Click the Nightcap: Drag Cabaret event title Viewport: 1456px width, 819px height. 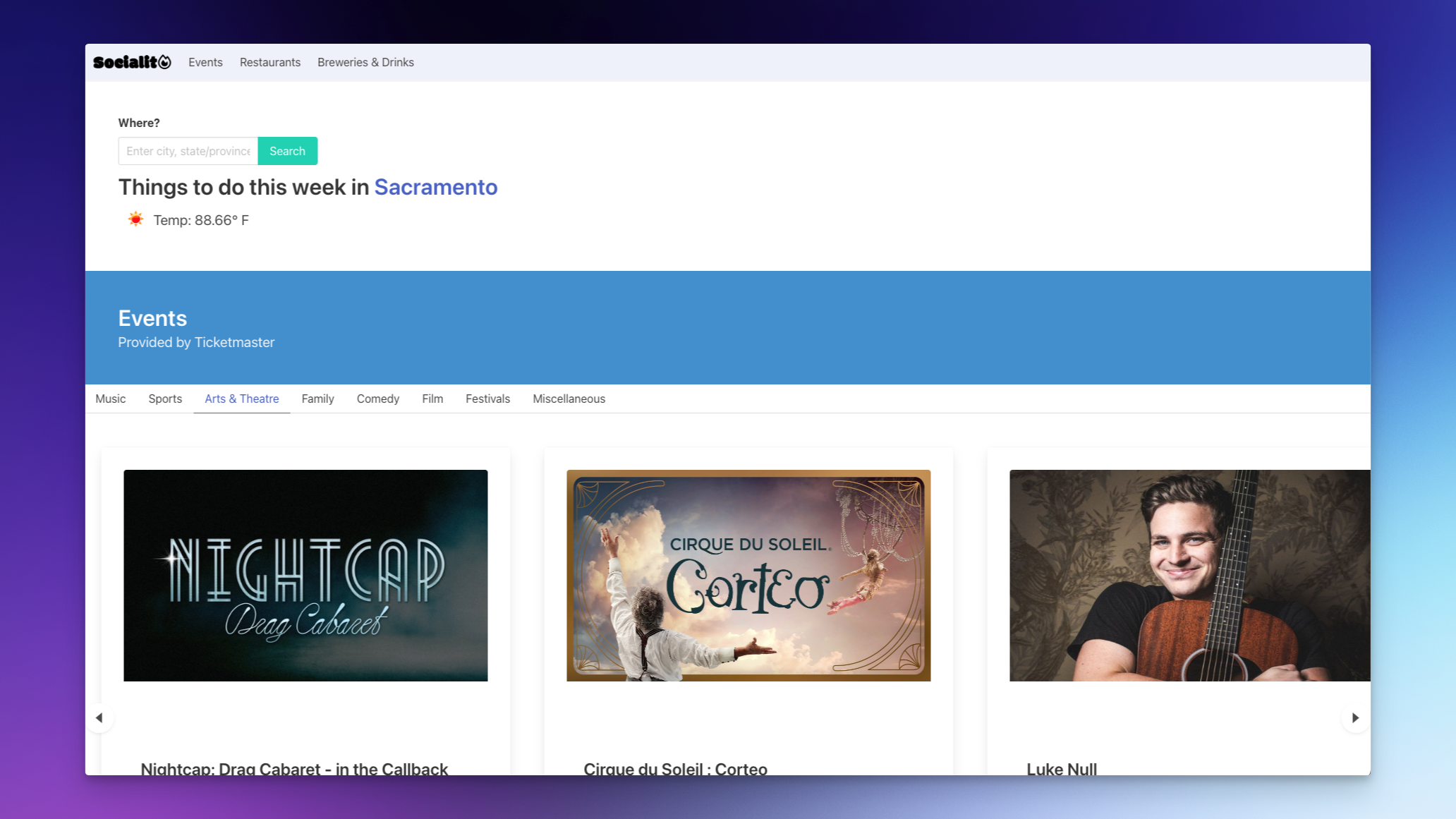tap(294, 768)
